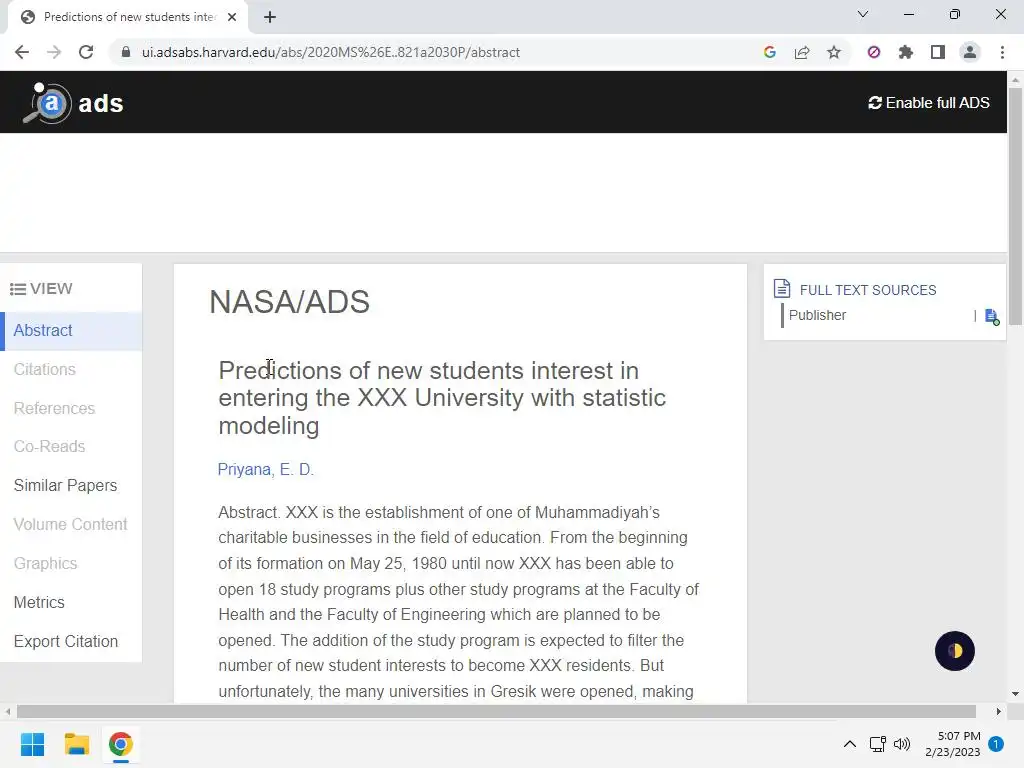Select Volume Content in the View menu

point(71,524)
